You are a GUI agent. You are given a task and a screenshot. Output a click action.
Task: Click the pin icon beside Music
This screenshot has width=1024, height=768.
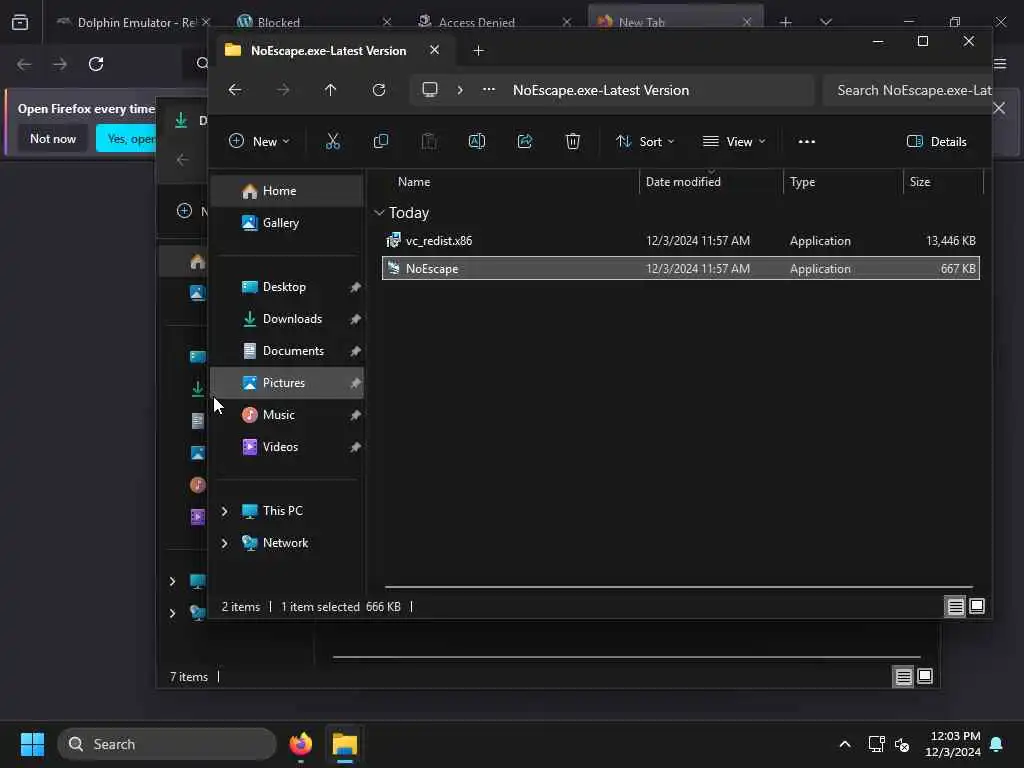tap(355, 415)
